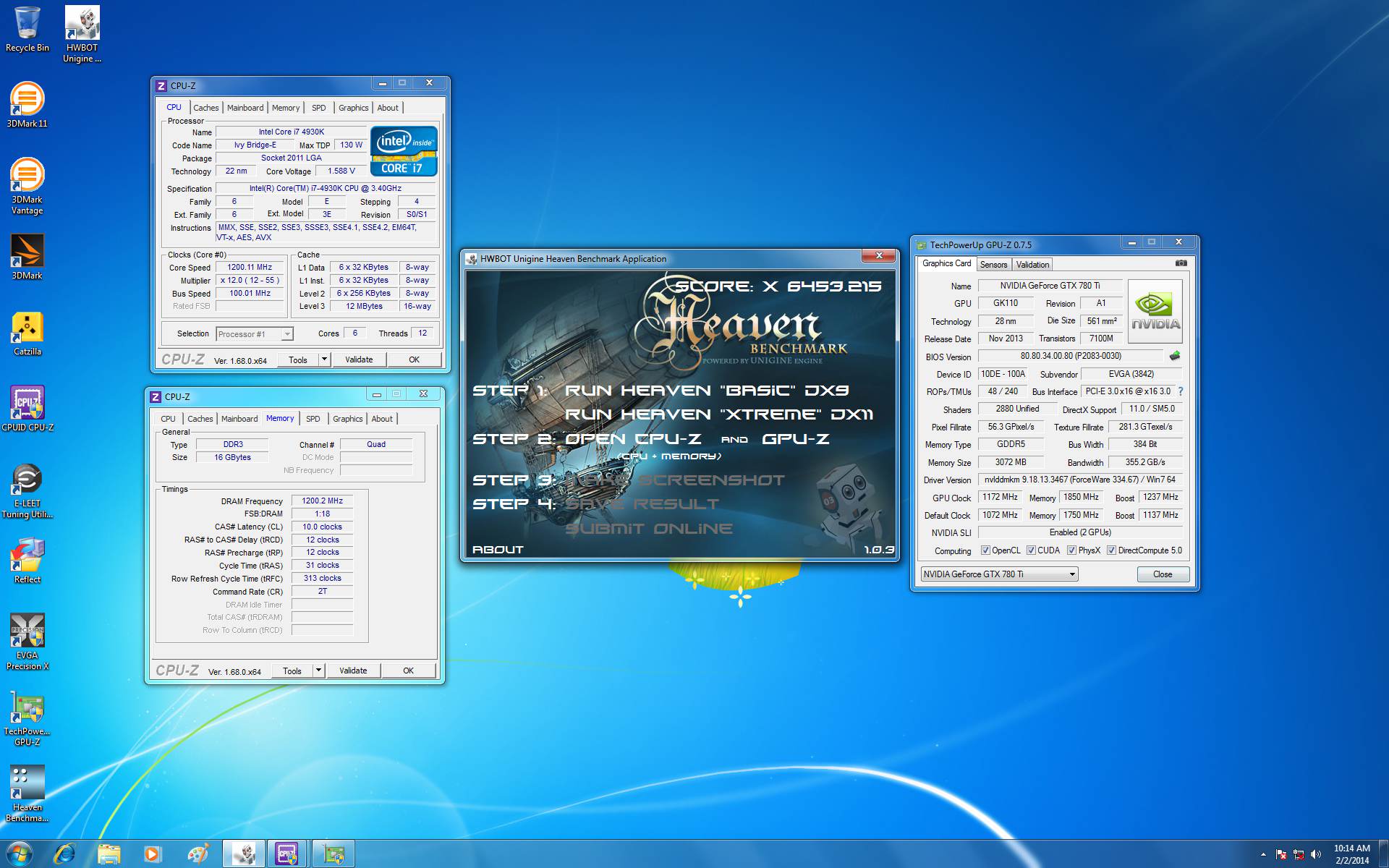Click Validate in the top CPU-Z window
Image resolution: width=1389 pixels, height=868 pixels.
[359, 359]
